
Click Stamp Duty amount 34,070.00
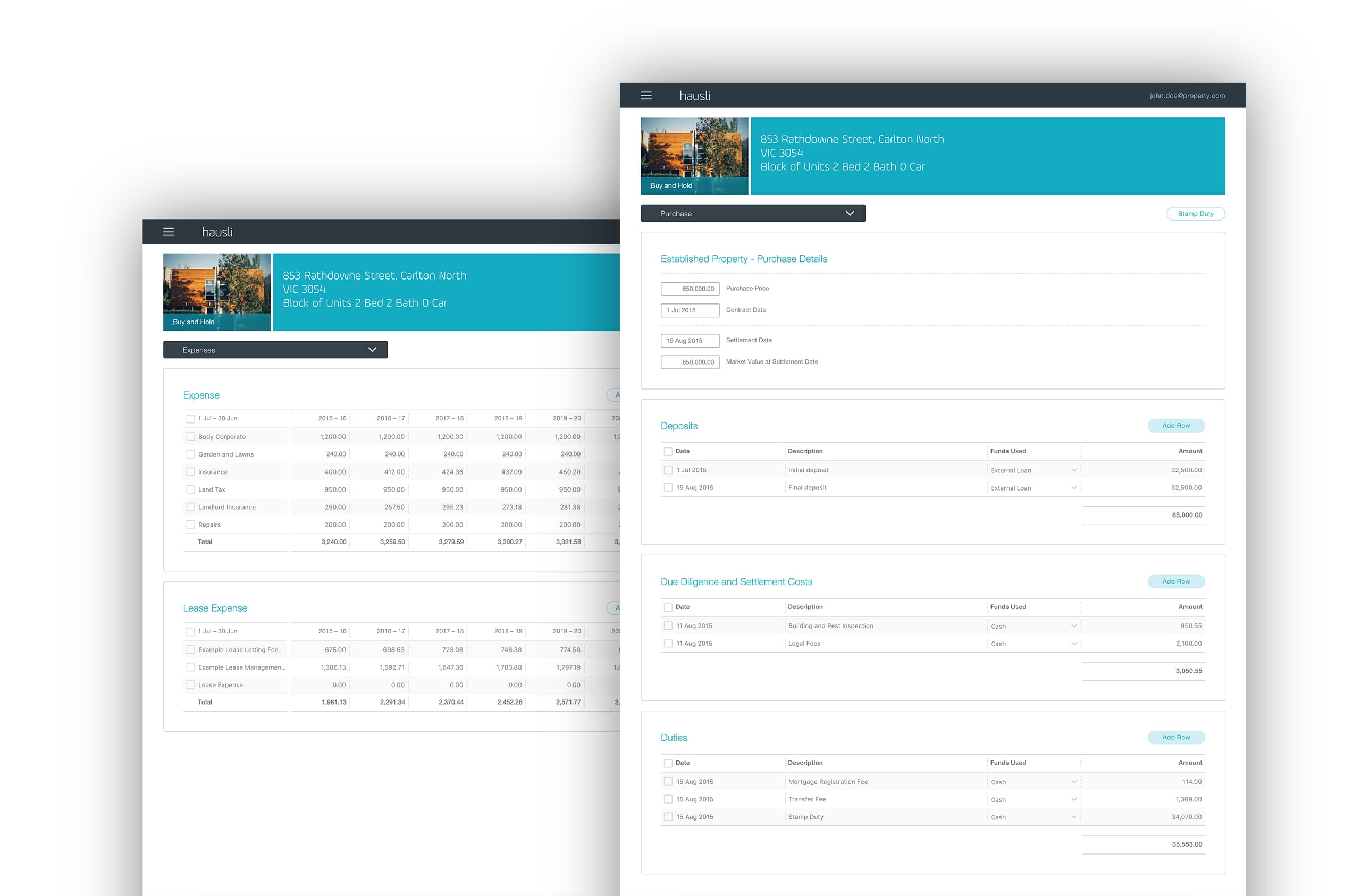pyautogui.click(x=1186, y=816)
